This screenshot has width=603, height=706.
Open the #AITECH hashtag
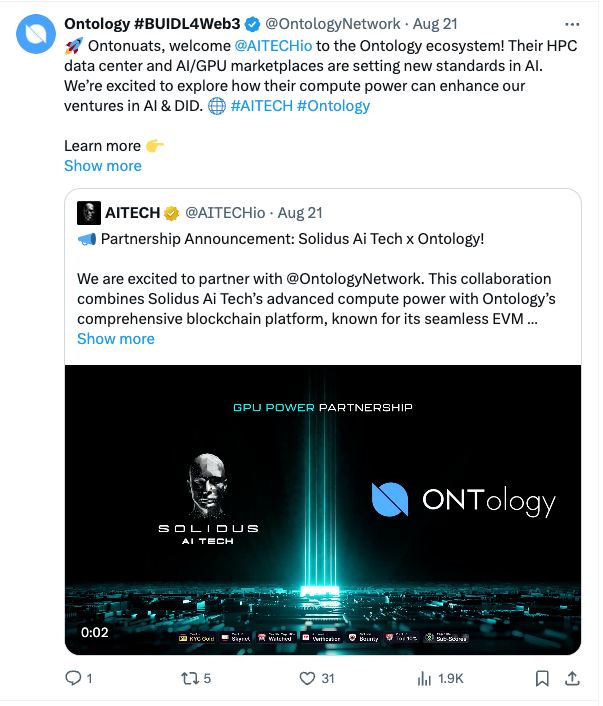point(263,107)
